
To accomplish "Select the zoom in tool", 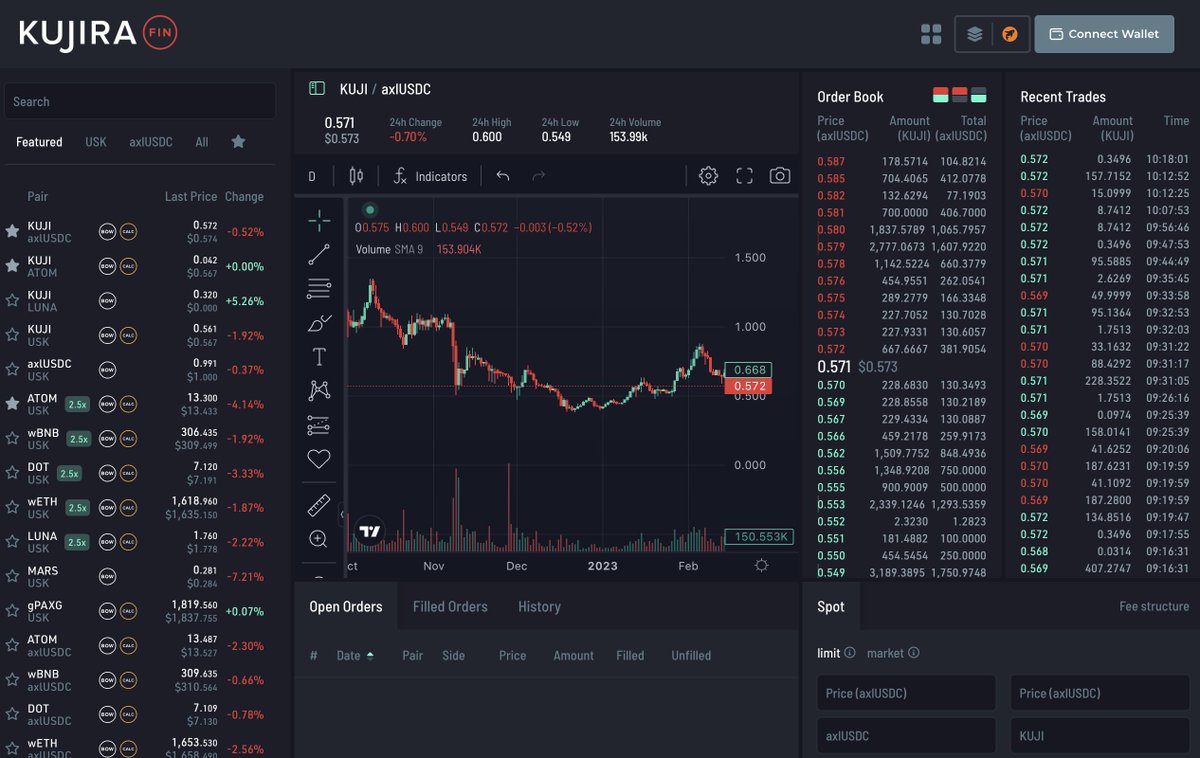I will click(x=319, y=539).
